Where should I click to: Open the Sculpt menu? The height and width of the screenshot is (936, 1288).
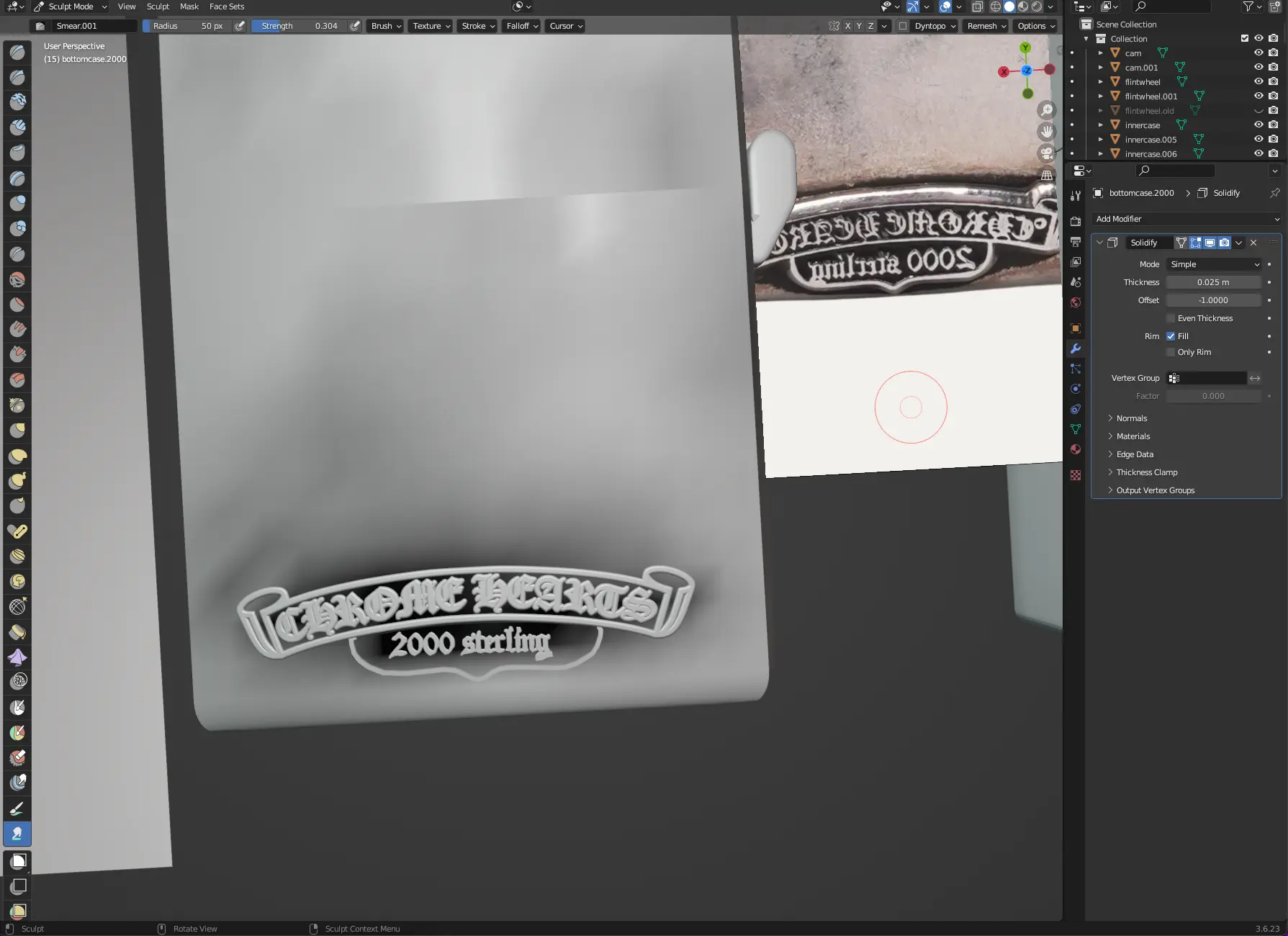pos(158,6)
